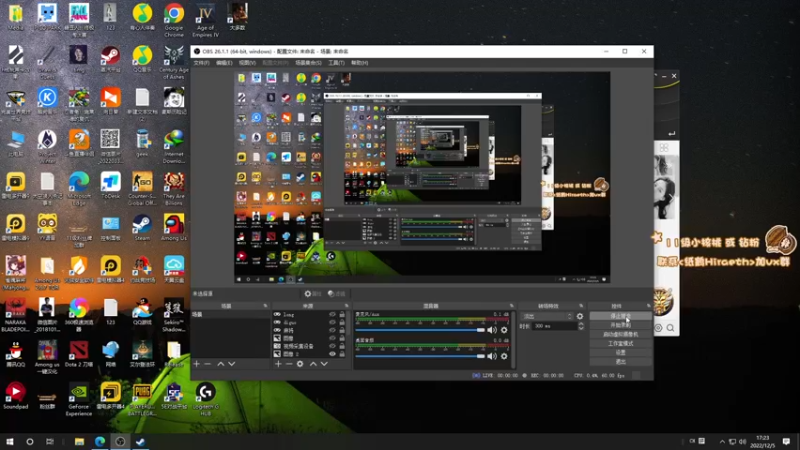Screen dimensions: 800x450
Task: Click the 工作室模式 studio mode button
Action: (620, 343)
